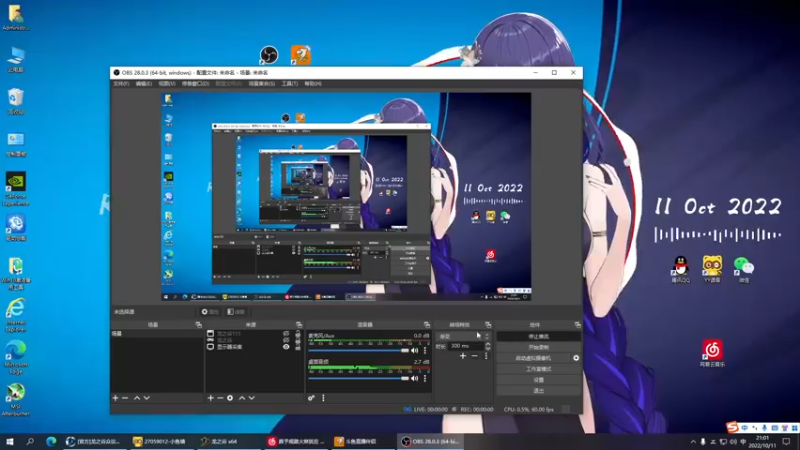Add a new scene with the plus icon
This screenshot has width=800, height=450.
[115, 398]
